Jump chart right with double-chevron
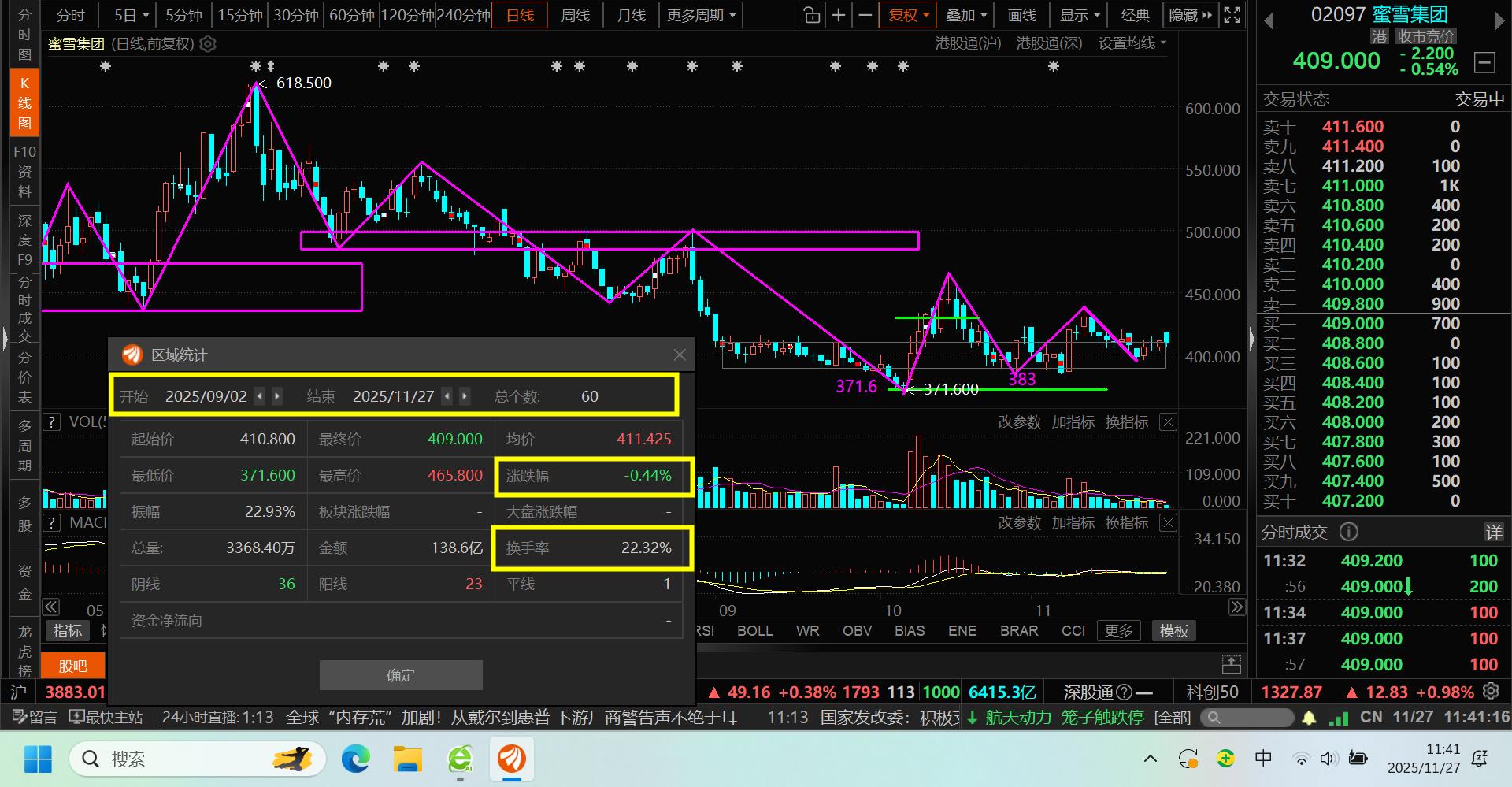Viewport: 1512px width, 787px height. [1237, 607]
